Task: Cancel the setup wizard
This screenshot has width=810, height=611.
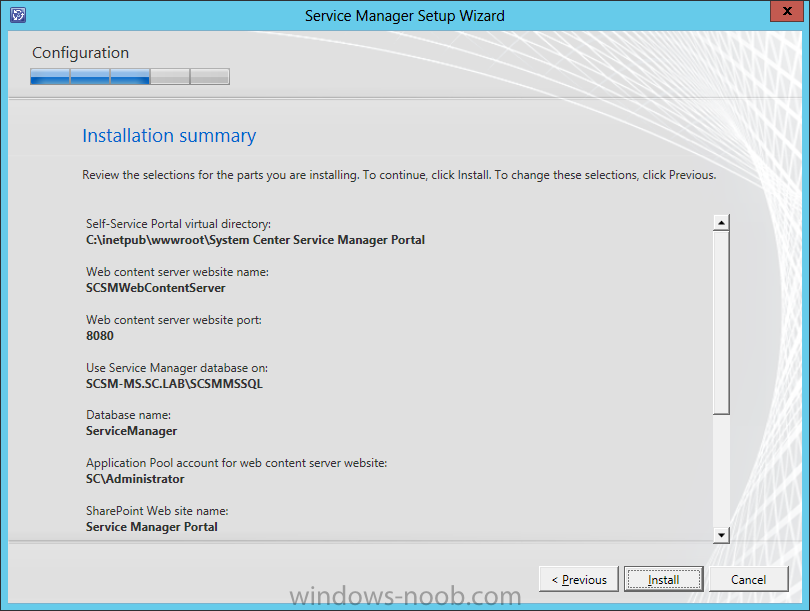Action: coord(749,579)
